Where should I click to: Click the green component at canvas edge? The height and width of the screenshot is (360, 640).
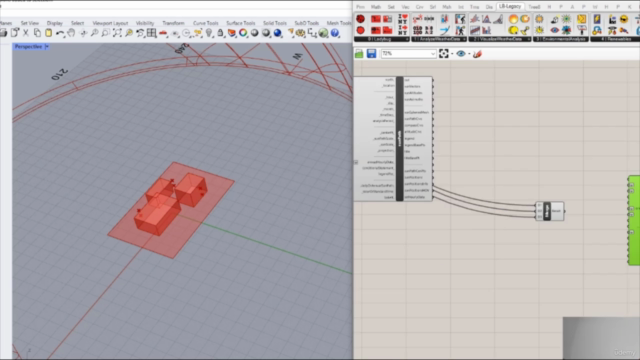point(634,220)
